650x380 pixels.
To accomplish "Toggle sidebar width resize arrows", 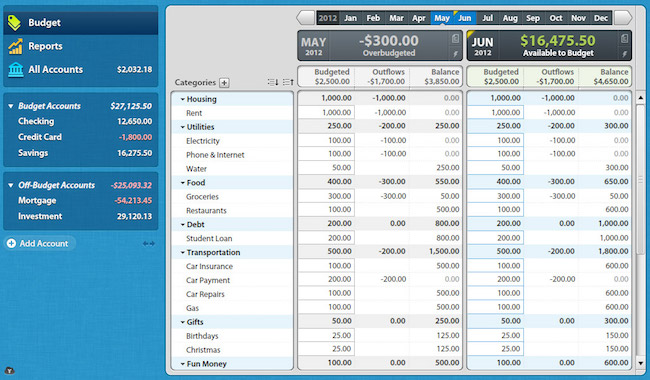I will pos(148,244).
